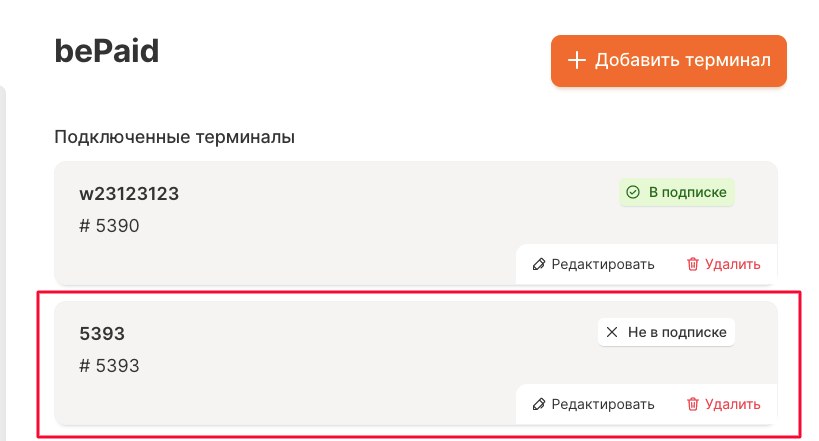Click the В подписке status badge
This screenshot has width=819, height=441.
(x=676, y=192)
